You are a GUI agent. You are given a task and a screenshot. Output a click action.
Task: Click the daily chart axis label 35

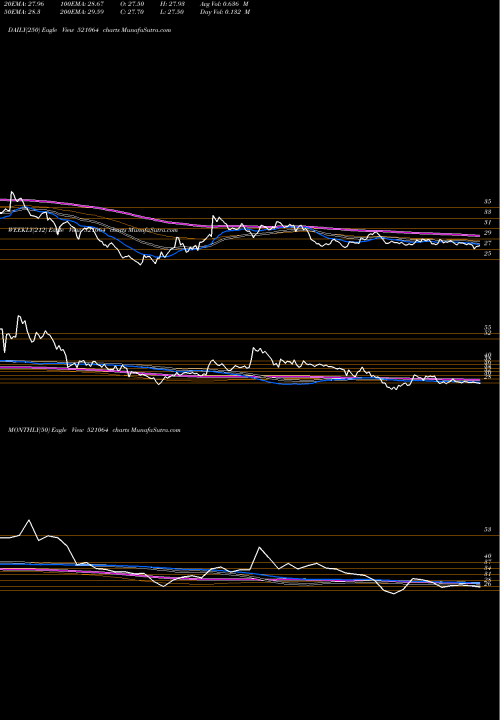(x=487, y=202)
